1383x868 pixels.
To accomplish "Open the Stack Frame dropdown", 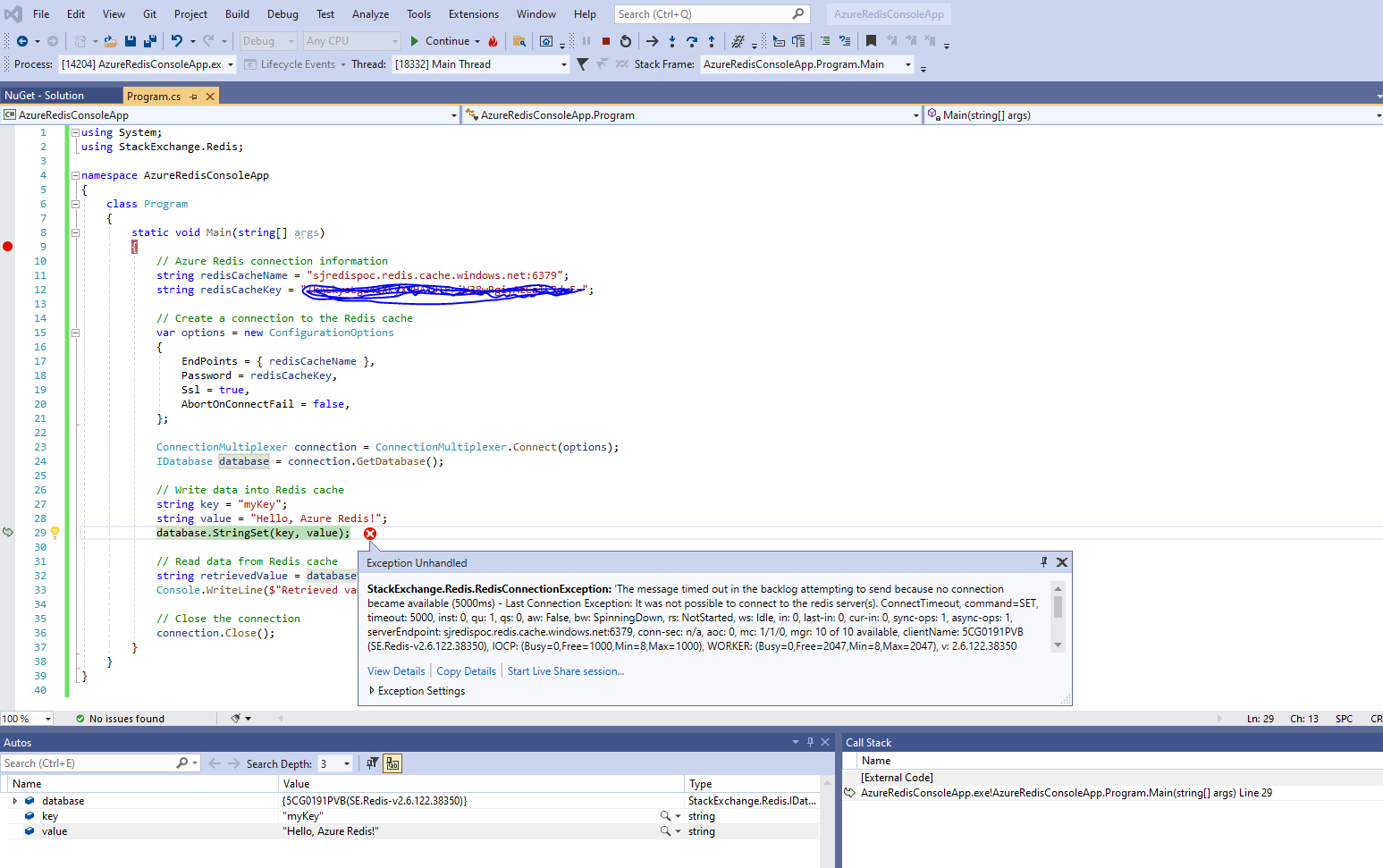I will tap(807, 64).
